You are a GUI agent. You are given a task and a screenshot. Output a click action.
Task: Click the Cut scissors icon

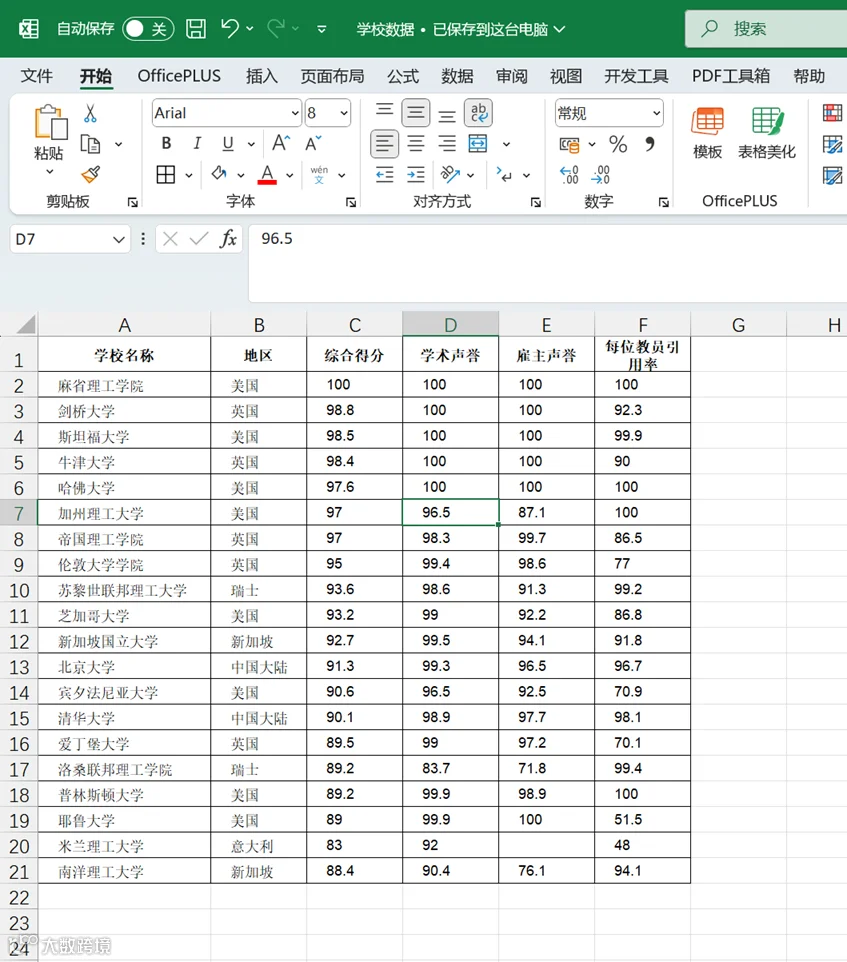click(90, 113)
